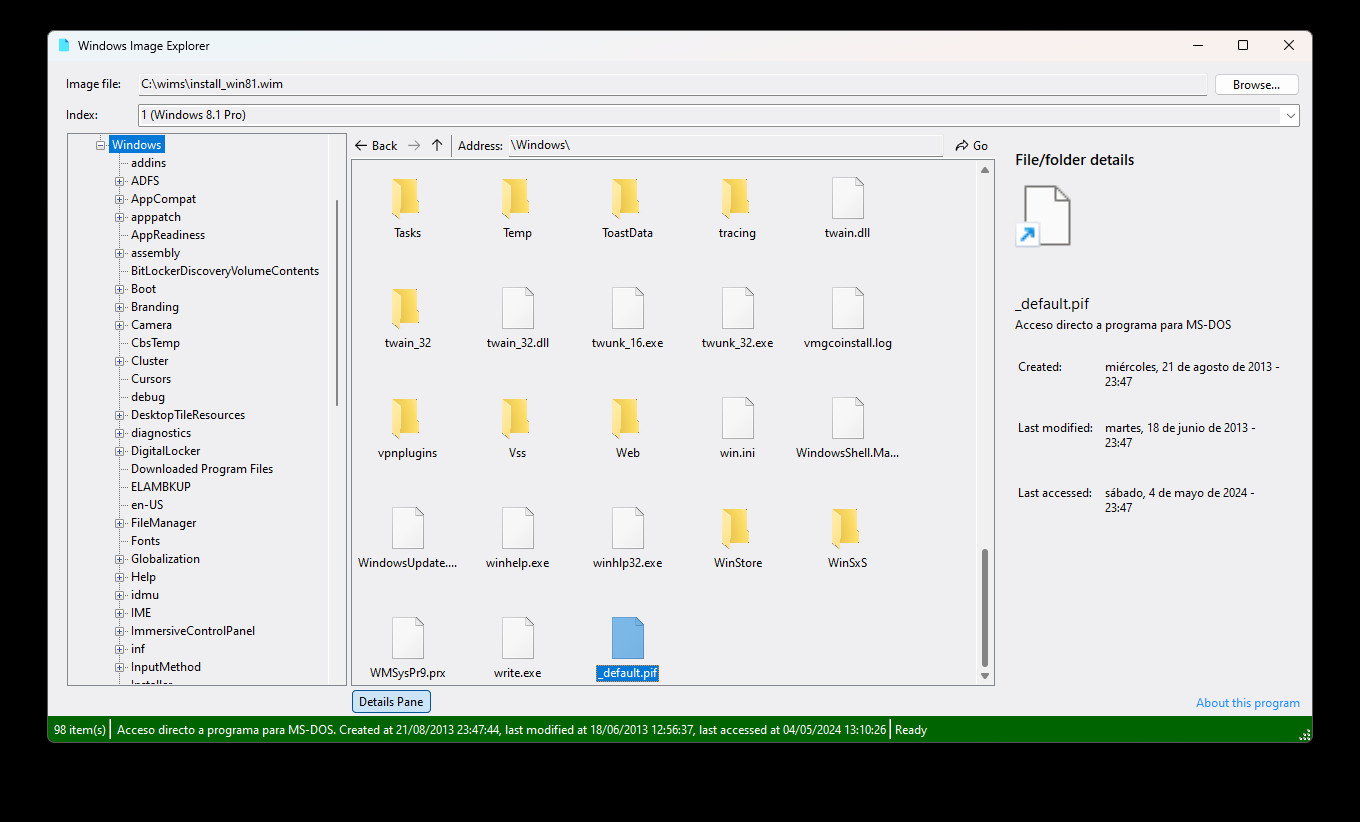The height and width of the screenshot is (822, 1360).
Task: Open the Tasks folder icon
Action: (x=406, y=198)
